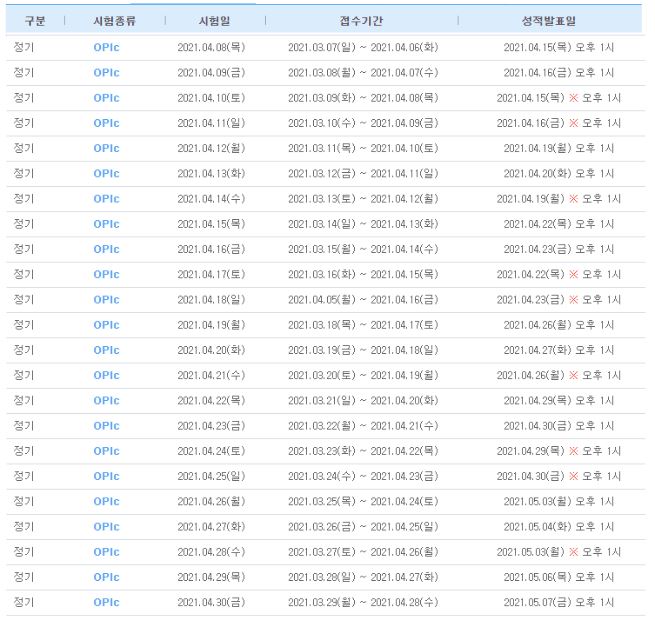Open the OPIc link for exam date 2021.04.21(수)
The image size is (655, 624).
[106, 375]
